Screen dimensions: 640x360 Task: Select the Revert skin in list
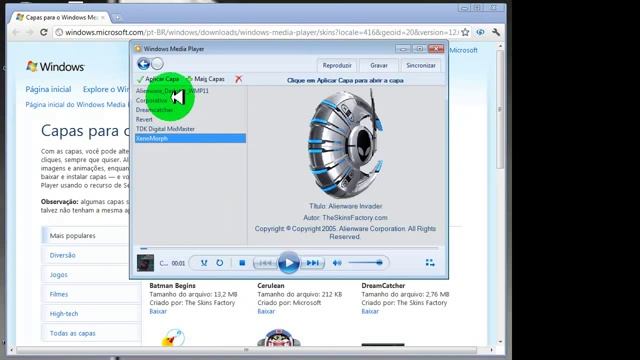(x=144, y=119)
